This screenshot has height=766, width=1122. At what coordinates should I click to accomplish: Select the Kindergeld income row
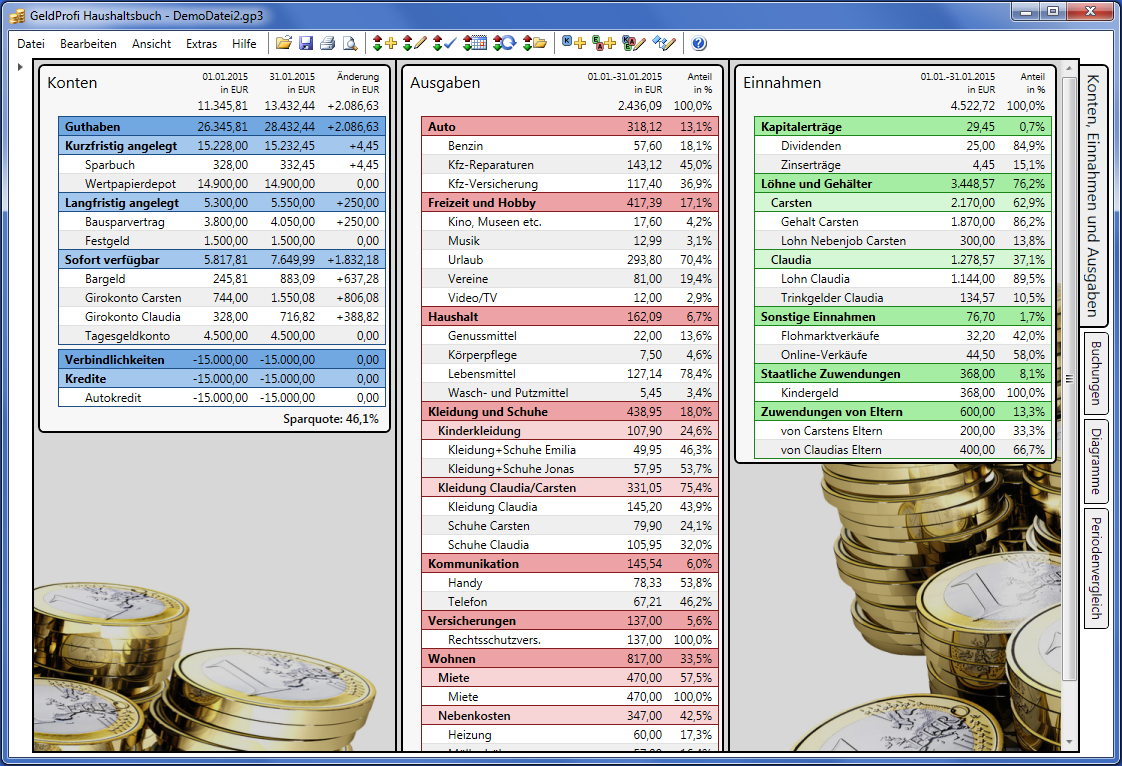(903, 392)
